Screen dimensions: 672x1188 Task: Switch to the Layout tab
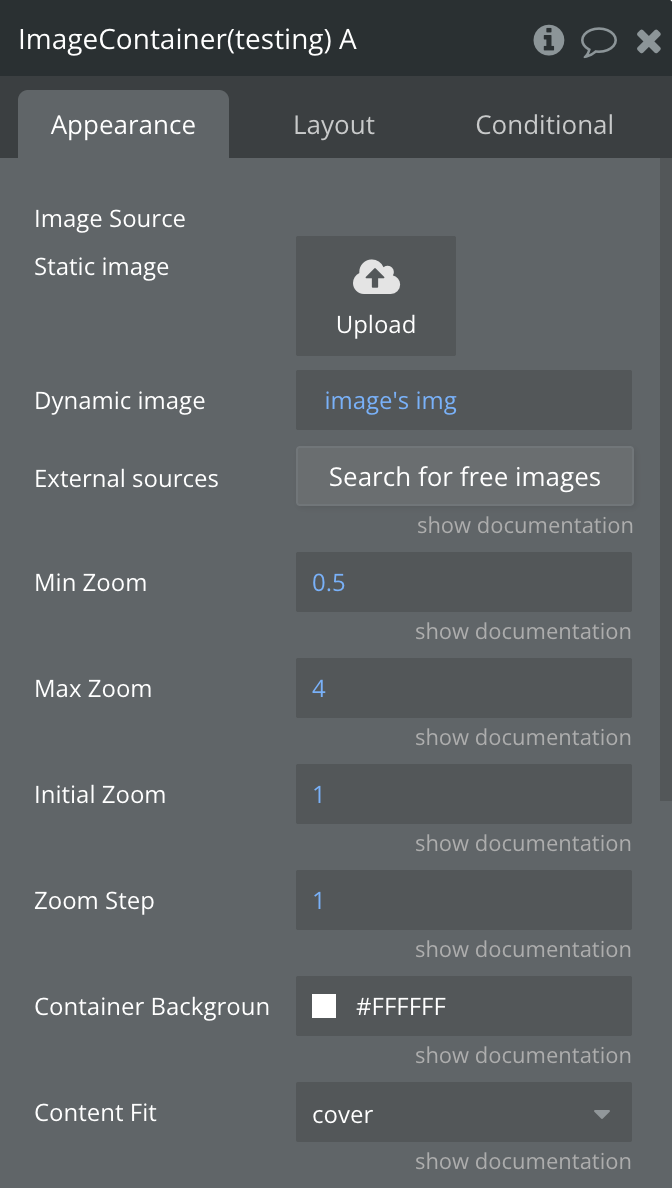click(334, 125)
